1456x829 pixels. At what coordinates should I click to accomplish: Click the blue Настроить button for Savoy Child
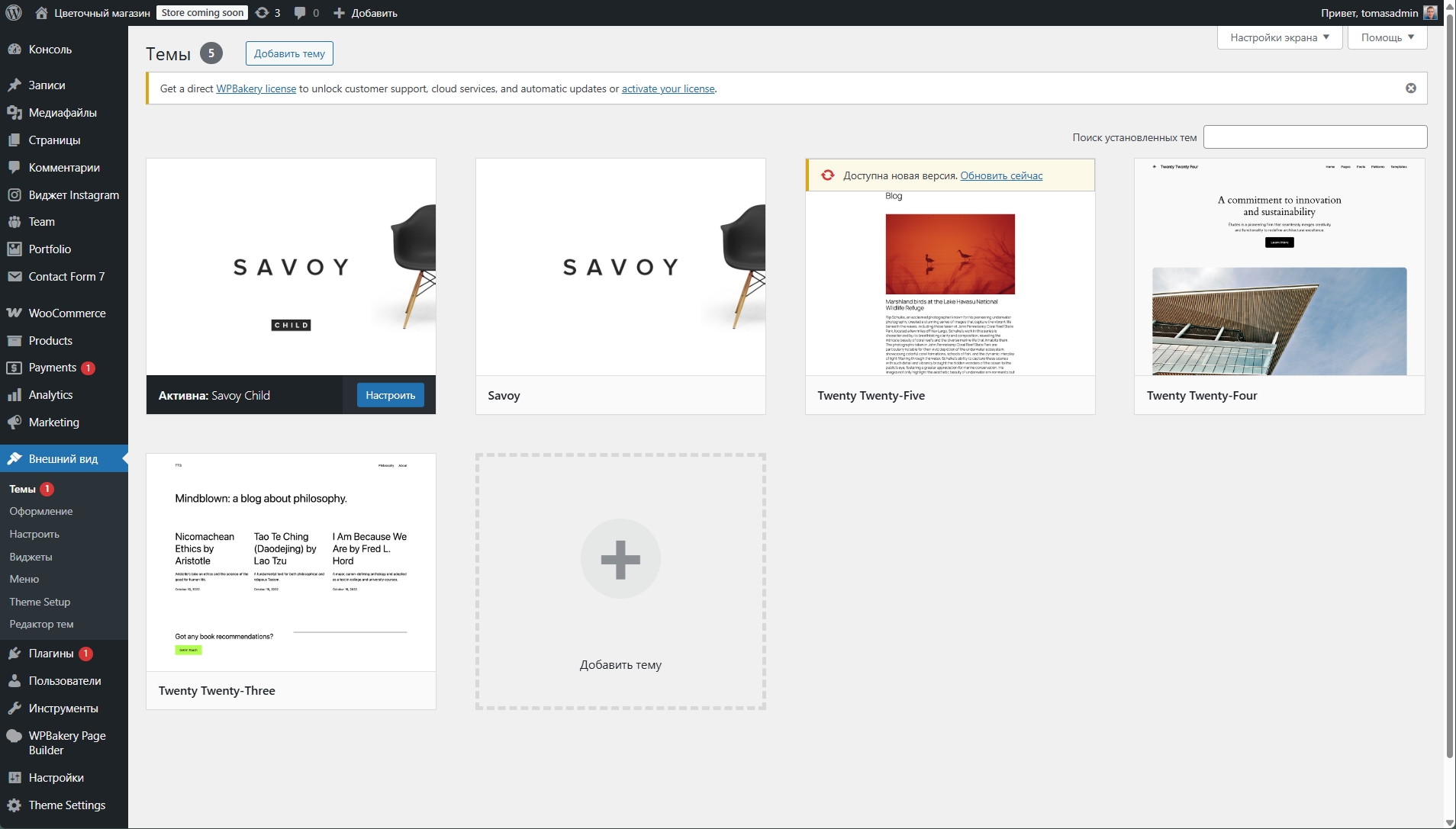click(x=390, y=395)
